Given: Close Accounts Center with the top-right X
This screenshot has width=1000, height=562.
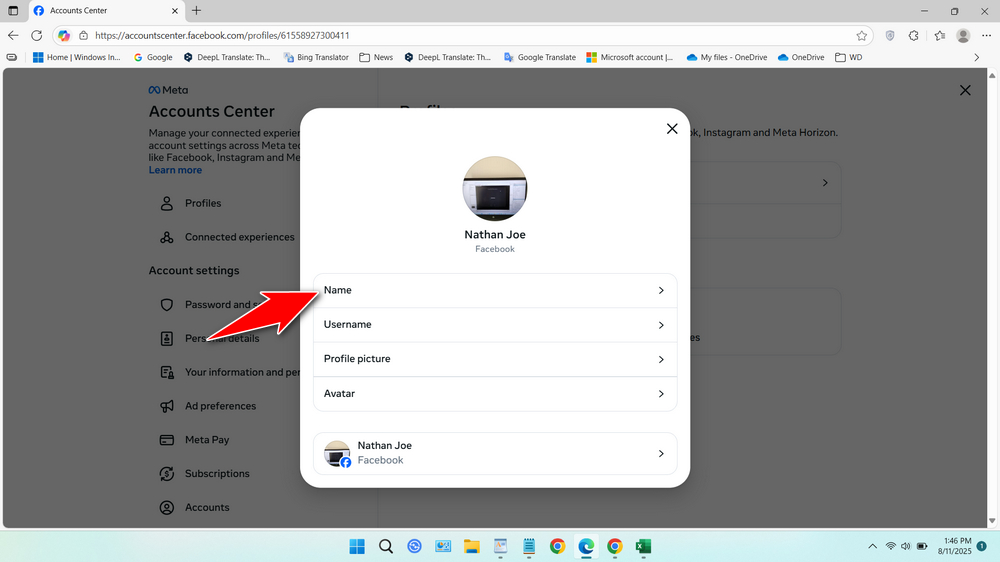Looking at the screenshot, I should [x=965, y=91].
